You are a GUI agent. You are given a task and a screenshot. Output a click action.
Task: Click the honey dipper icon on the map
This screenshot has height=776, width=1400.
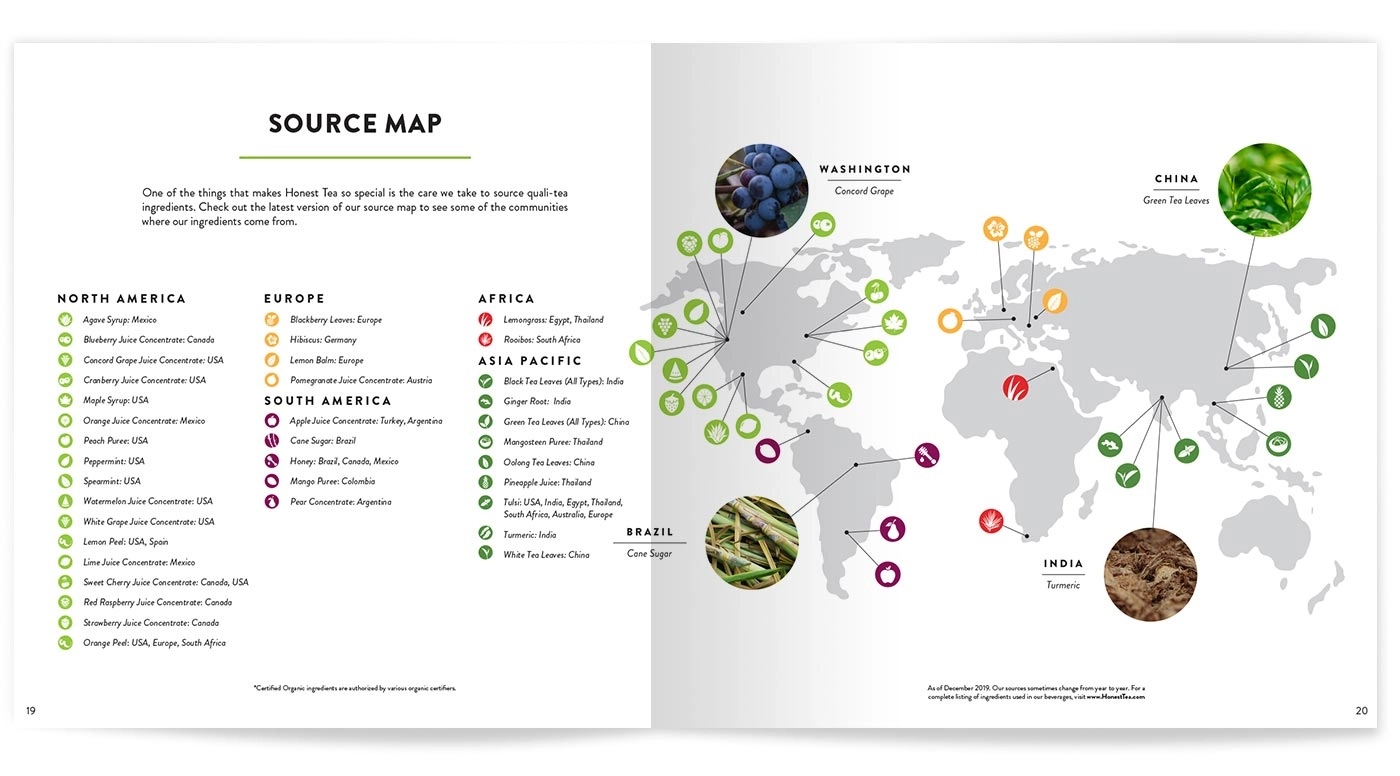927,455
